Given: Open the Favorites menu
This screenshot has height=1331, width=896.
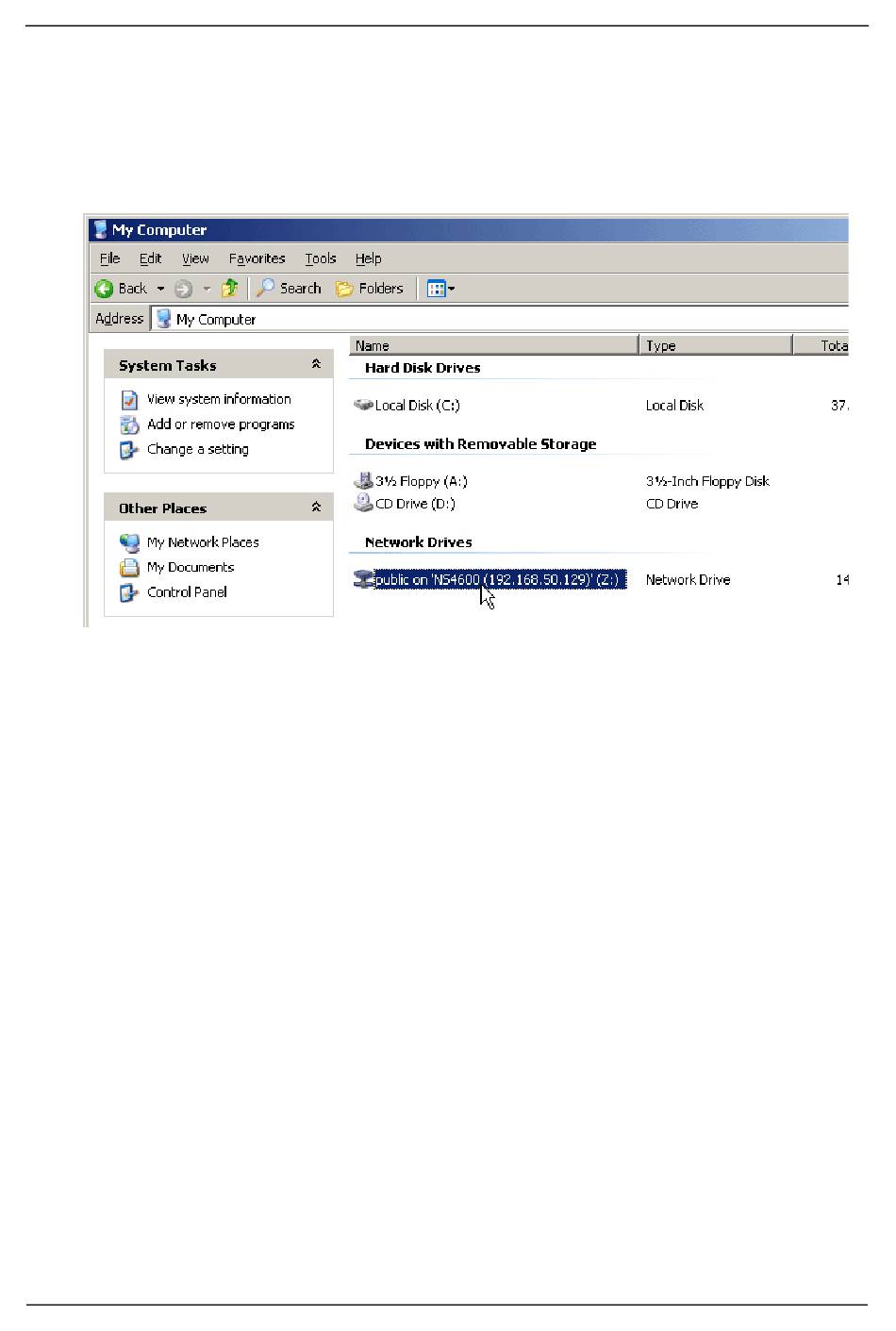Looking at the screenshot, I should pos(257,258).
